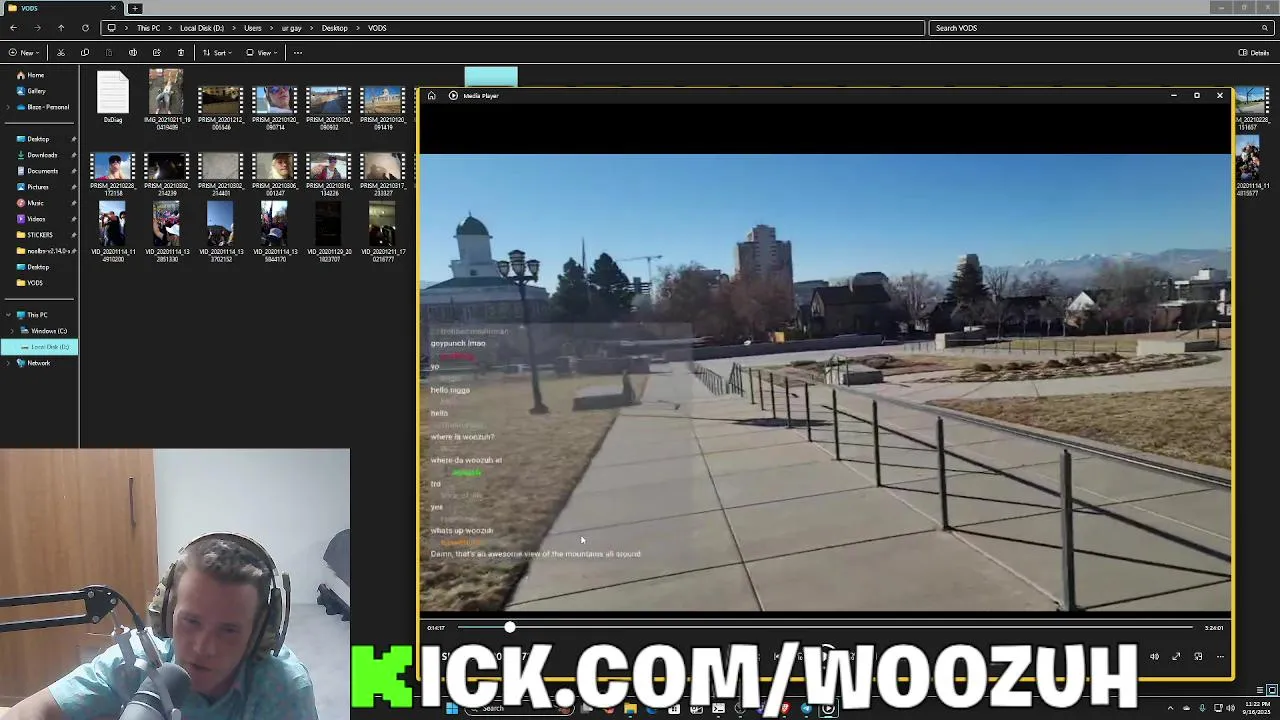
Task: Select the VODS tab
Action: click(x=62, y=8)
